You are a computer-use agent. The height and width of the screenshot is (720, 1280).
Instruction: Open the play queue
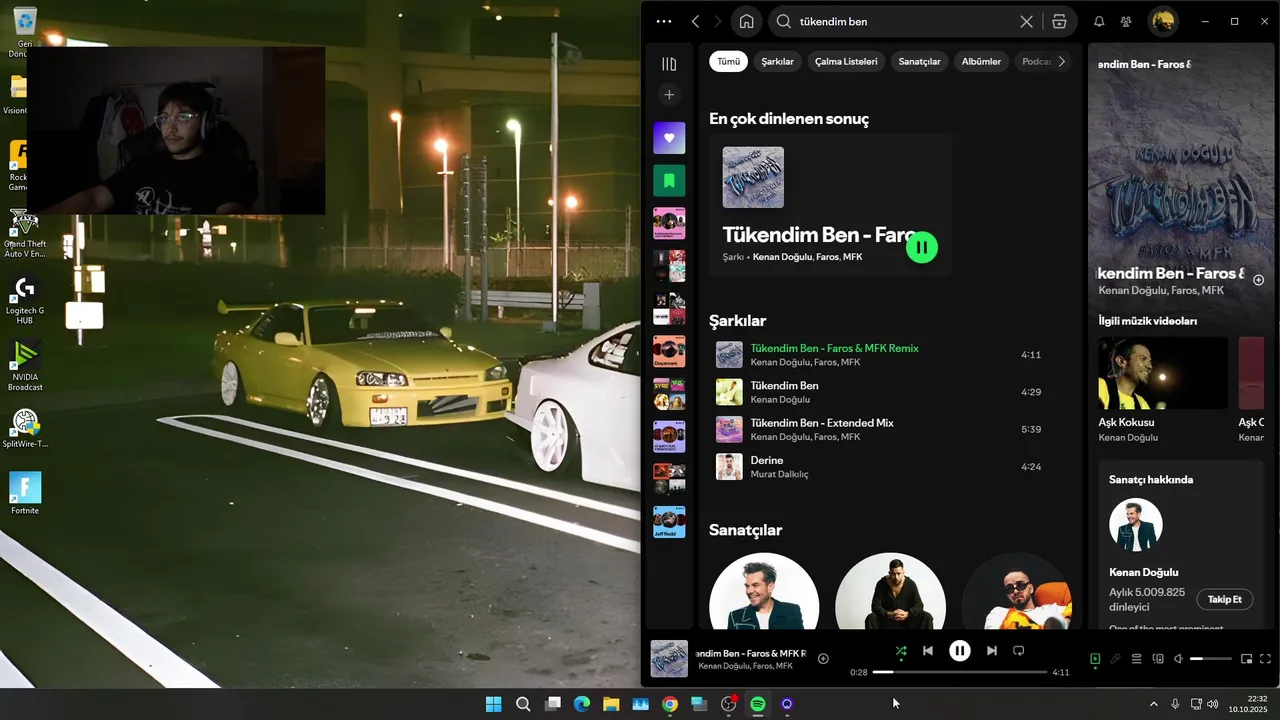(x=1136, y=659)
